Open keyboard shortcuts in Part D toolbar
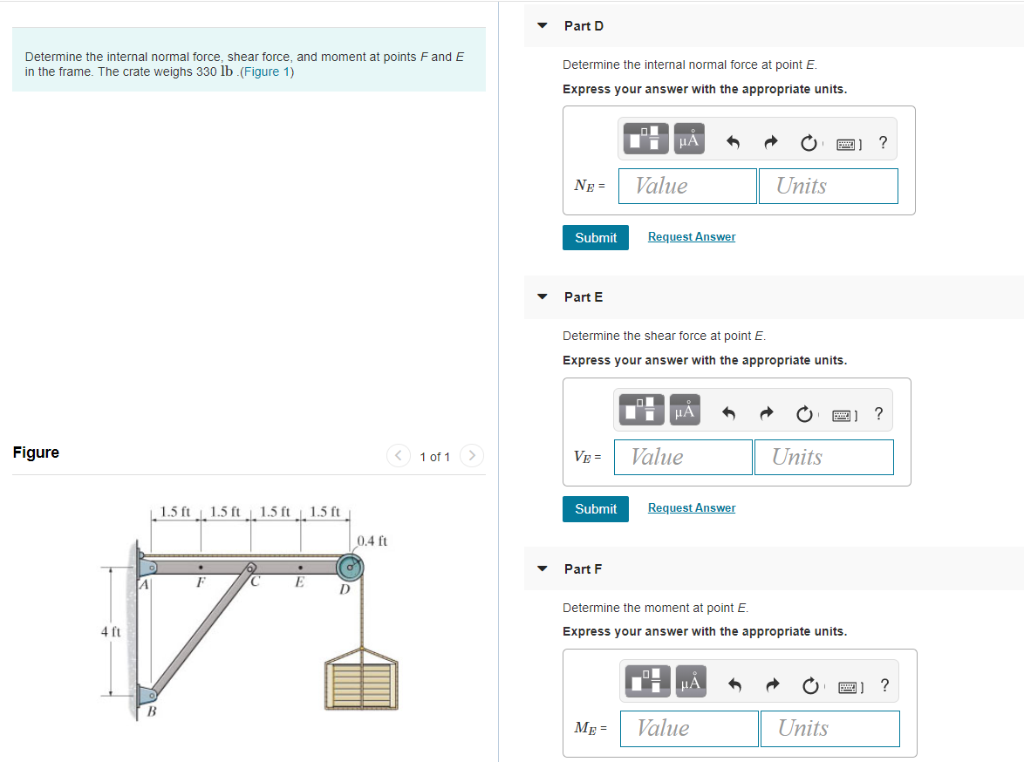 click(846, 142)
